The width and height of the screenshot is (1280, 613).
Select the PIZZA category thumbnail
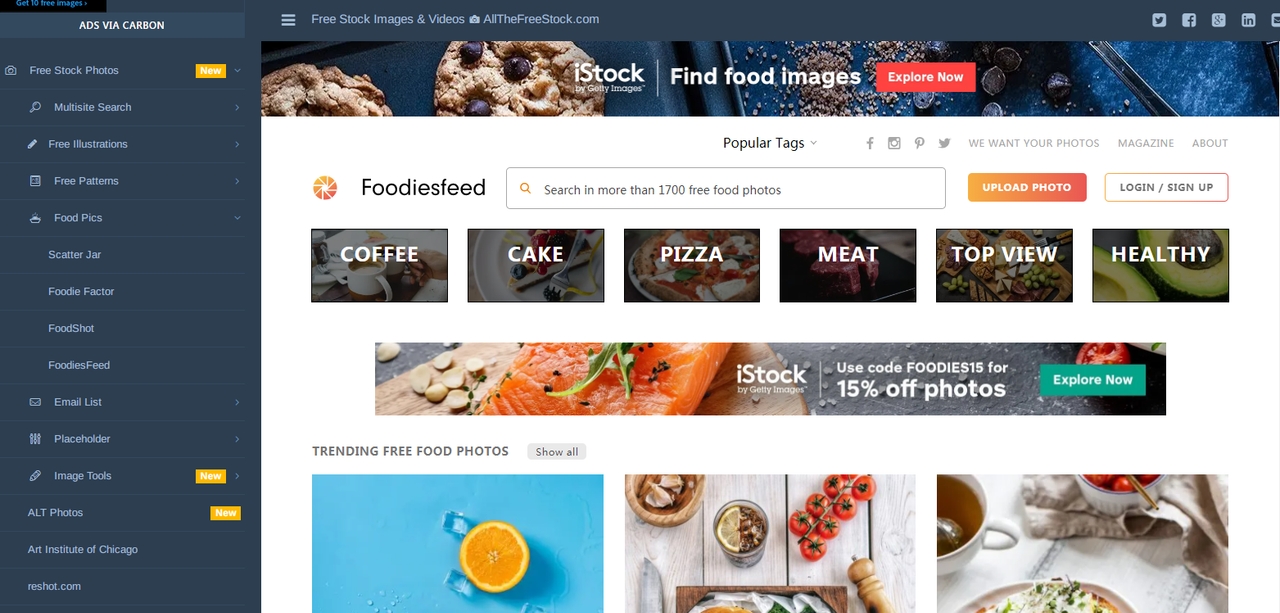692,265
